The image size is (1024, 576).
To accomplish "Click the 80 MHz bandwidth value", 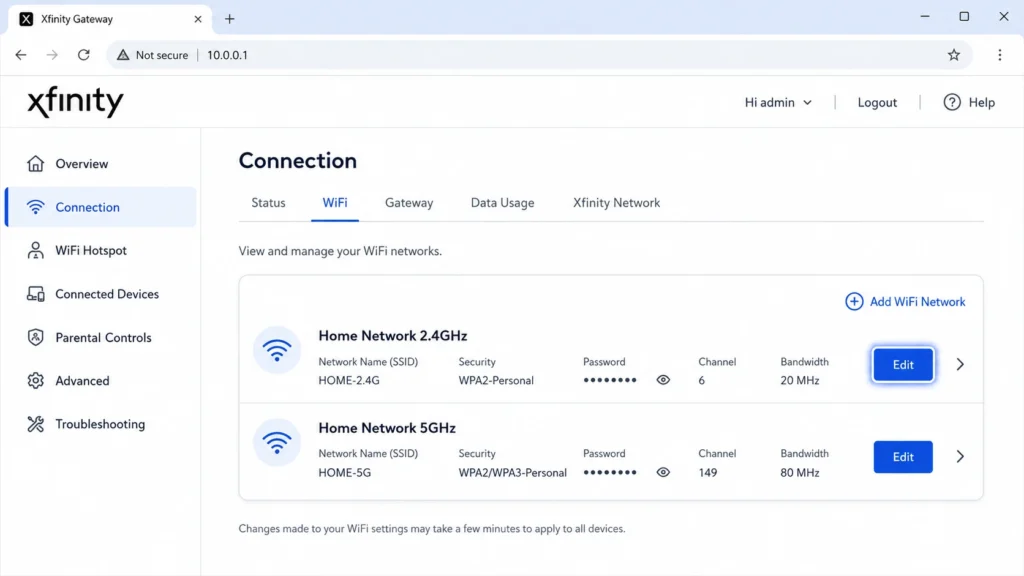I will [x=799, y=472].
